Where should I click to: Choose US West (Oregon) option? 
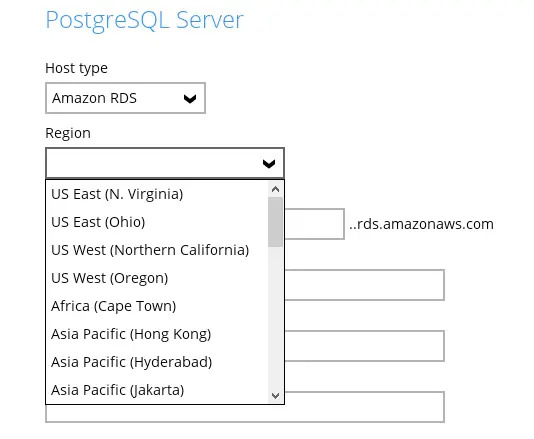coord(157,278)
